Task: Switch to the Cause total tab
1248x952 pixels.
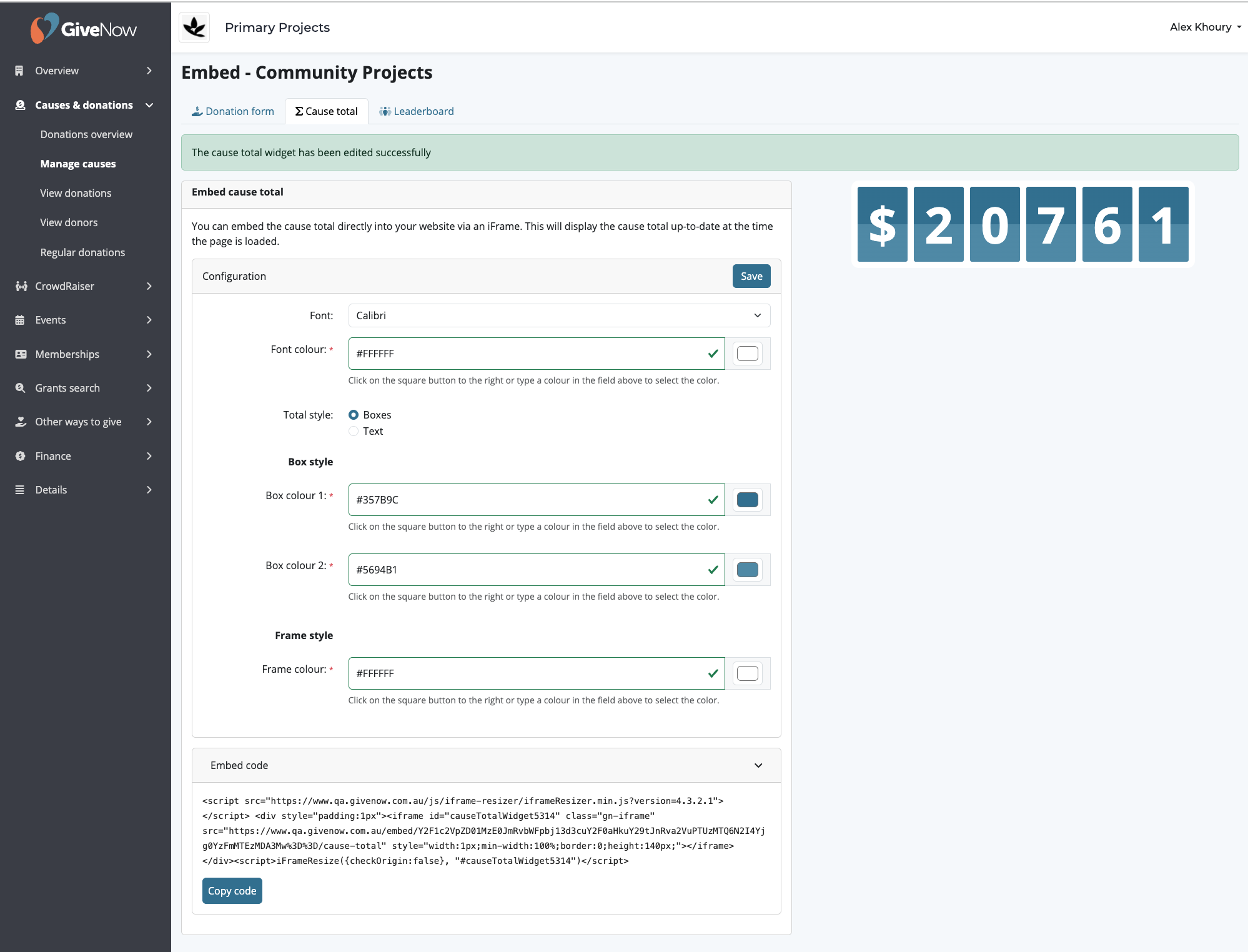Action: point(327,111)
